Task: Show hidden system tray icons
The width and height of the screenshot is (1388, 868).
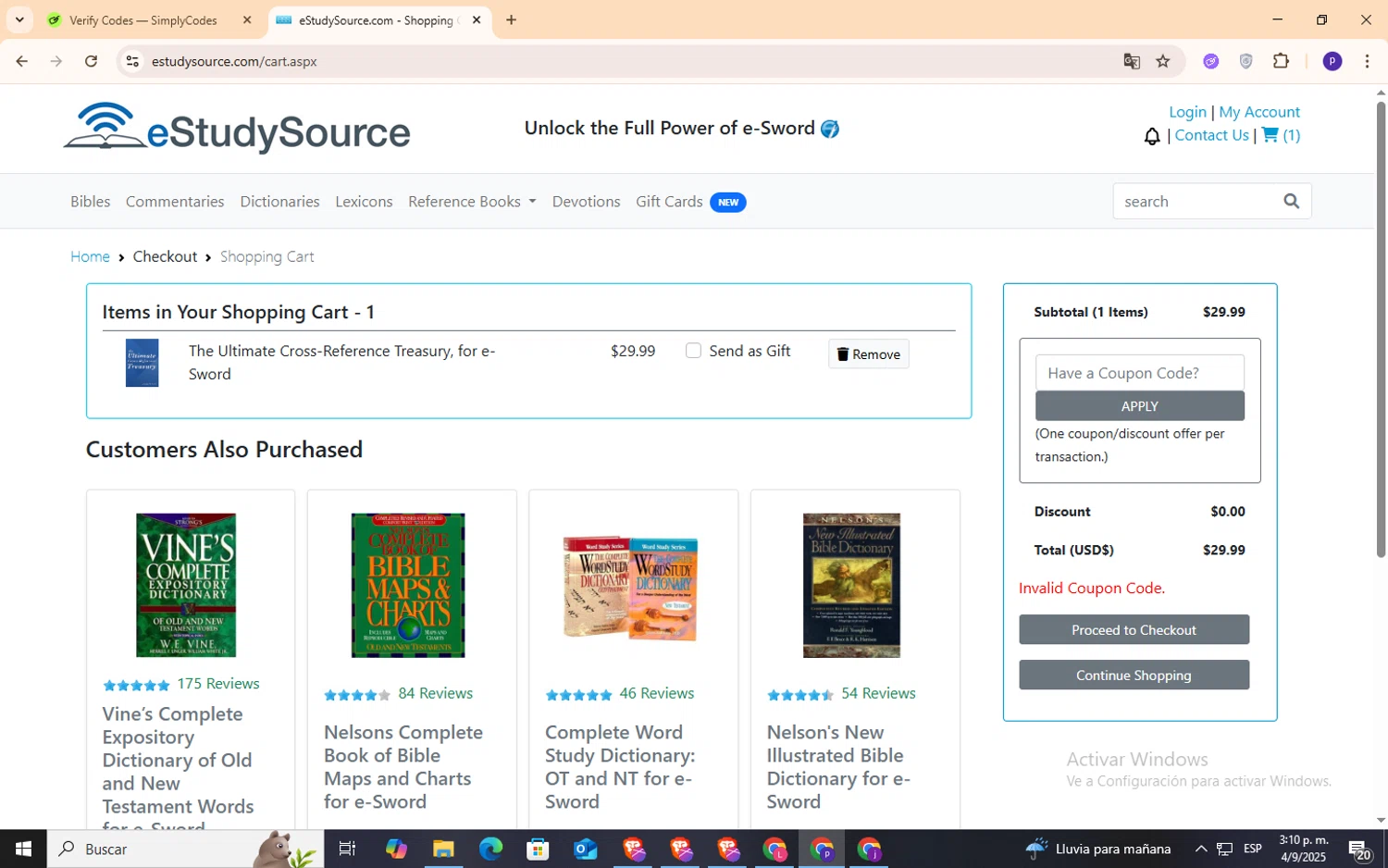Action: coord(1200,849)
